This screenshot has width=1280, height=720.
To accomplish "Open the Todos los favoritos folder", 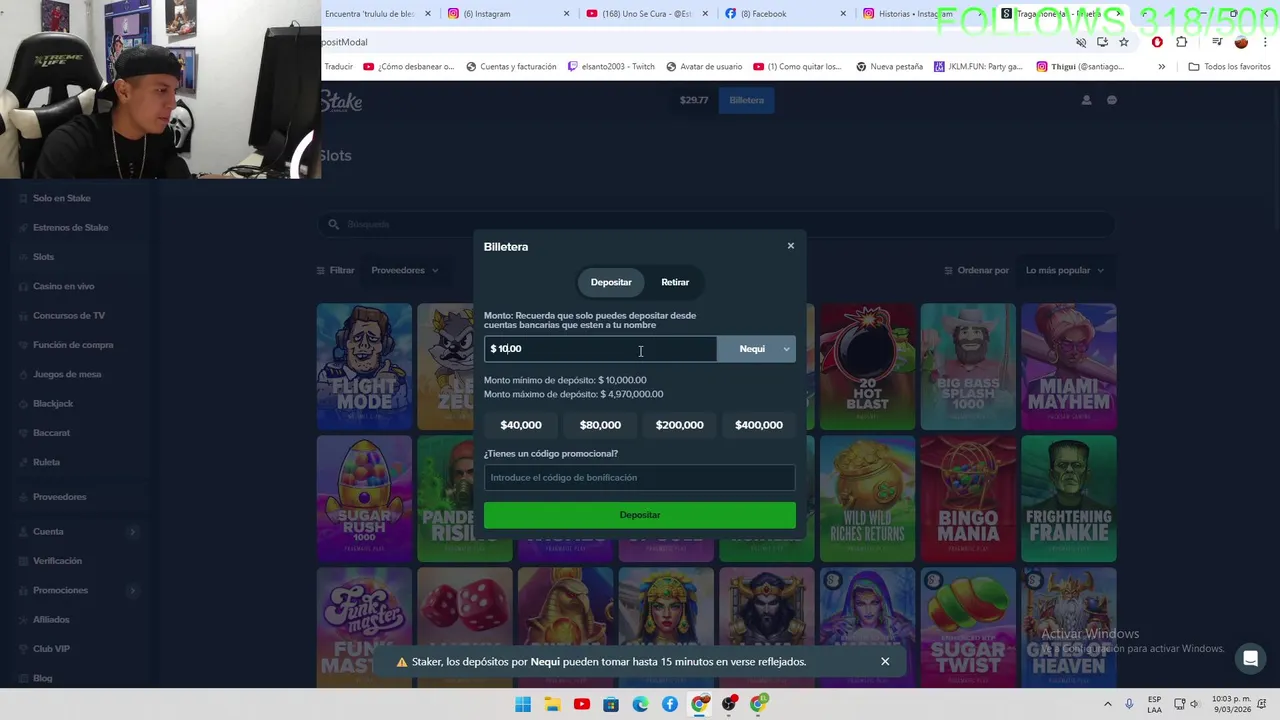I will coord(1229,67).
